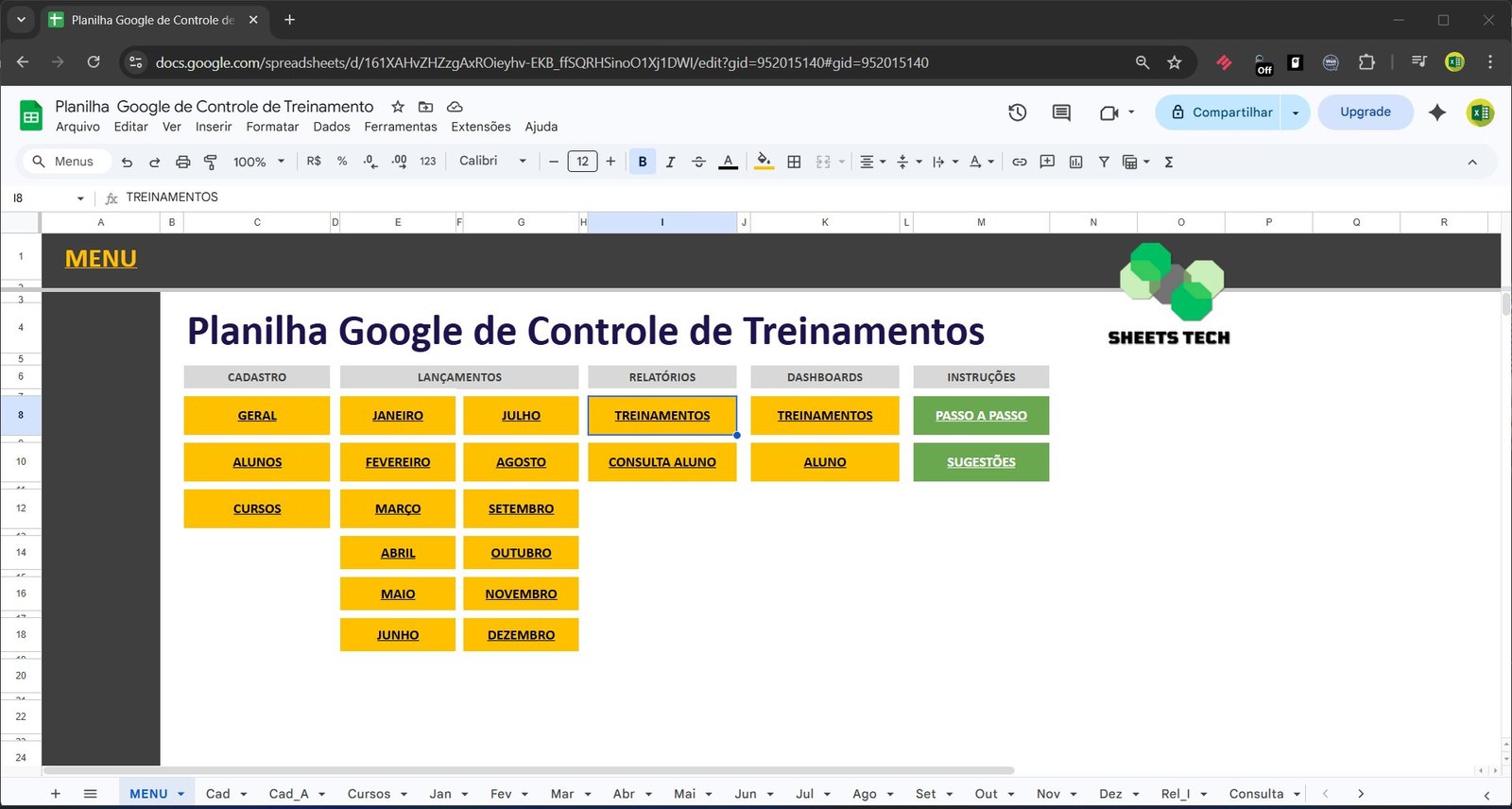Screen dimensions: 1512x809
Task: Switch to the Jan sheet tab
Action: (440, 794)
